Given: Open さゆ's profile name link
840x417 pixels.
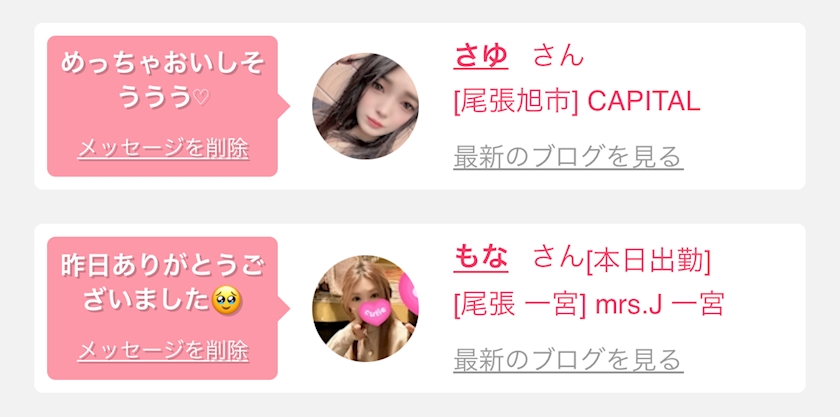Looking at the screenshot, I should point(481,56).
